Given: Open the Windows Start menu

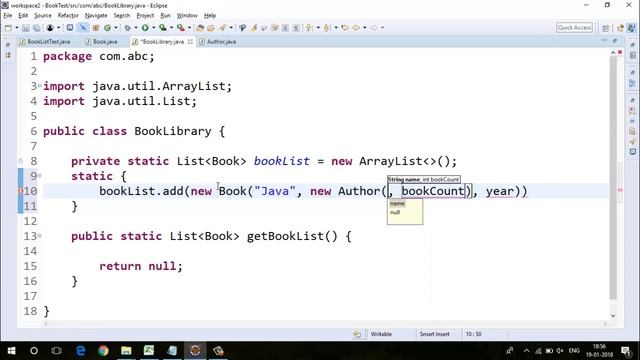Looking at the screenshot, I should pos(11,351).
